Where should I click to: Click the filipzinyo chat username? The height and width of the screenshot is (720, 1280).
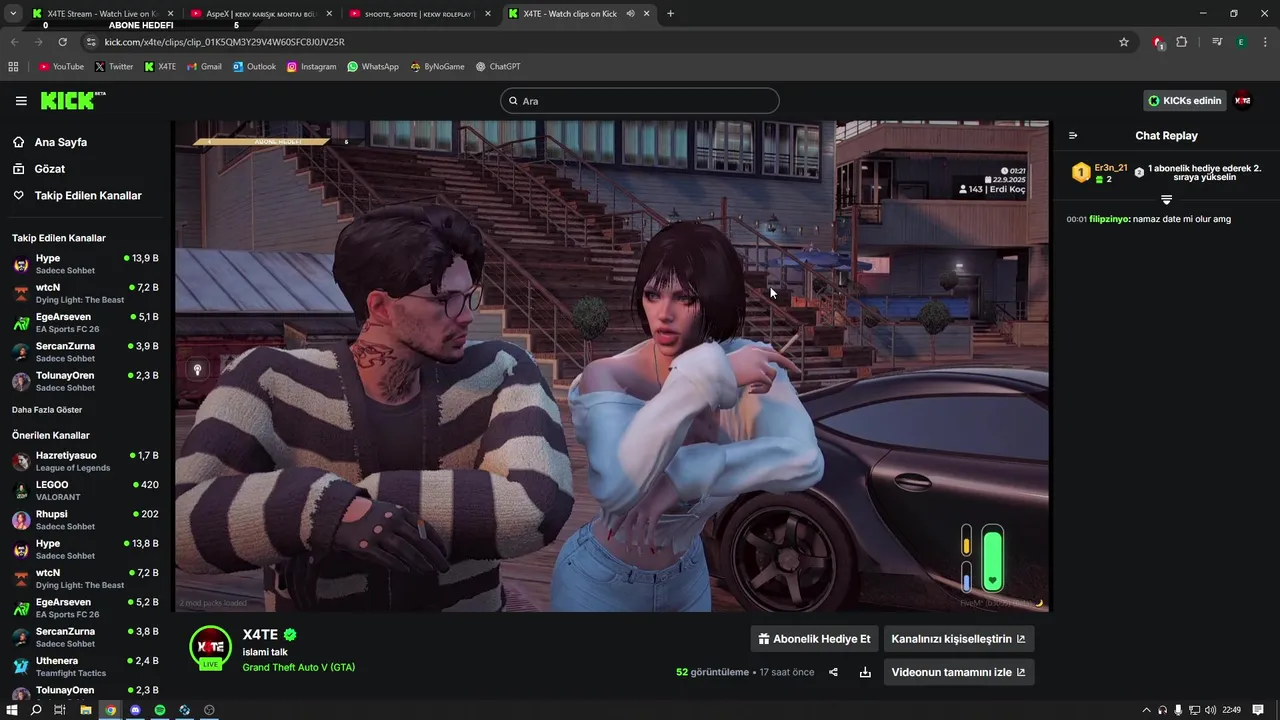pyautogui.click(x=1109, y=219)
